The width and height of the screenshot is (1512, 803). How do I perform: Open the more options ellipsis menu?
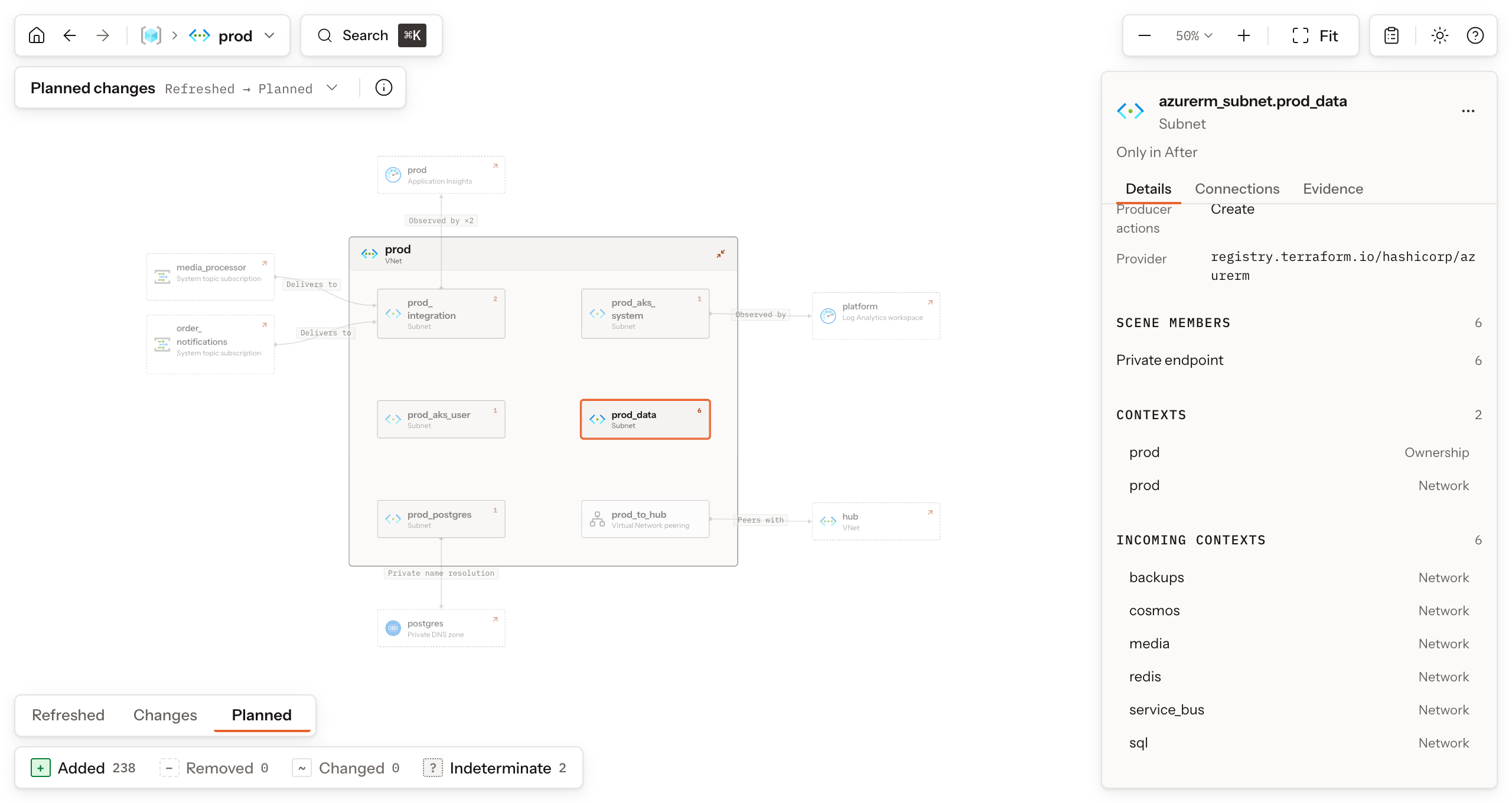click(x=1468, y=111)
